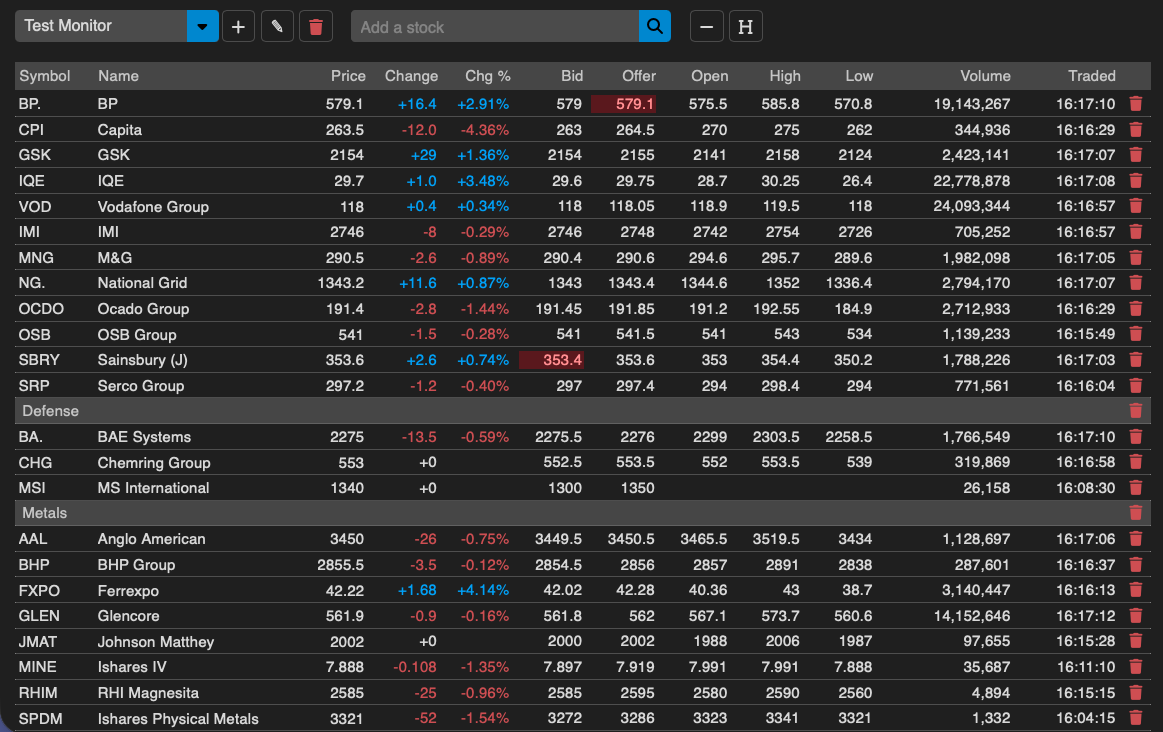Remove the Metals section header
Screen dimensions: 1163x732
click(1135, 513)
